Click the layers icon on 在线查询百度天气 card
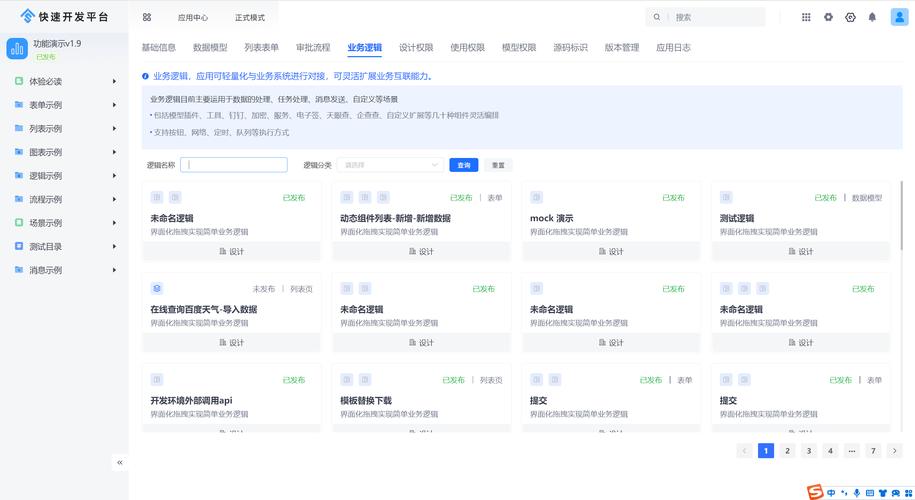This screenshot has width=915, height=500. pyautogui.click(x=156, y=288)
